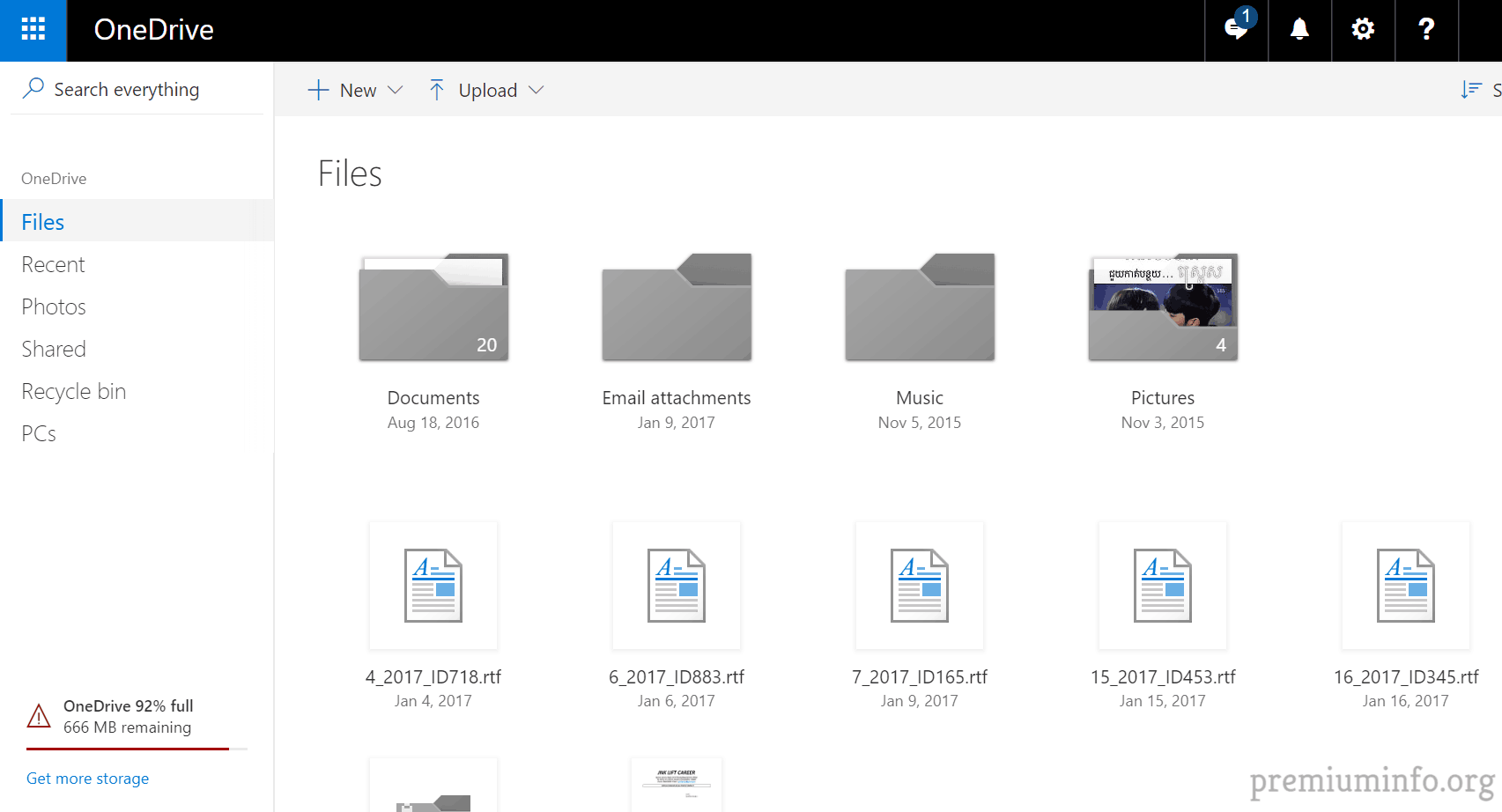This screenshot has width=1502, height=812.
Task: Click the help question mark icon
Action: click(1426, 30)
